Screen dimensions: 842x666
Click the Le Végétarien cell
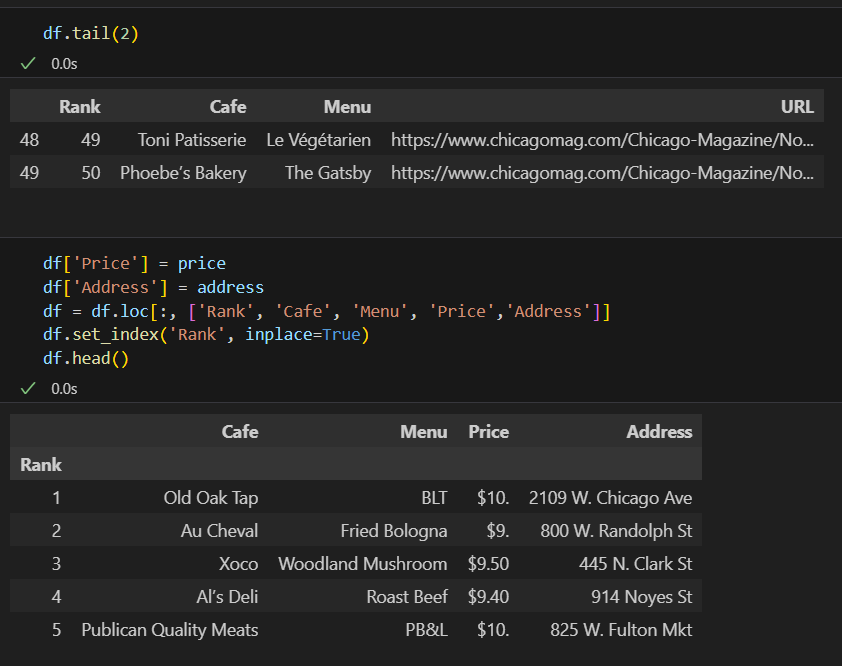pyautogui.click(x=318, y=140)
